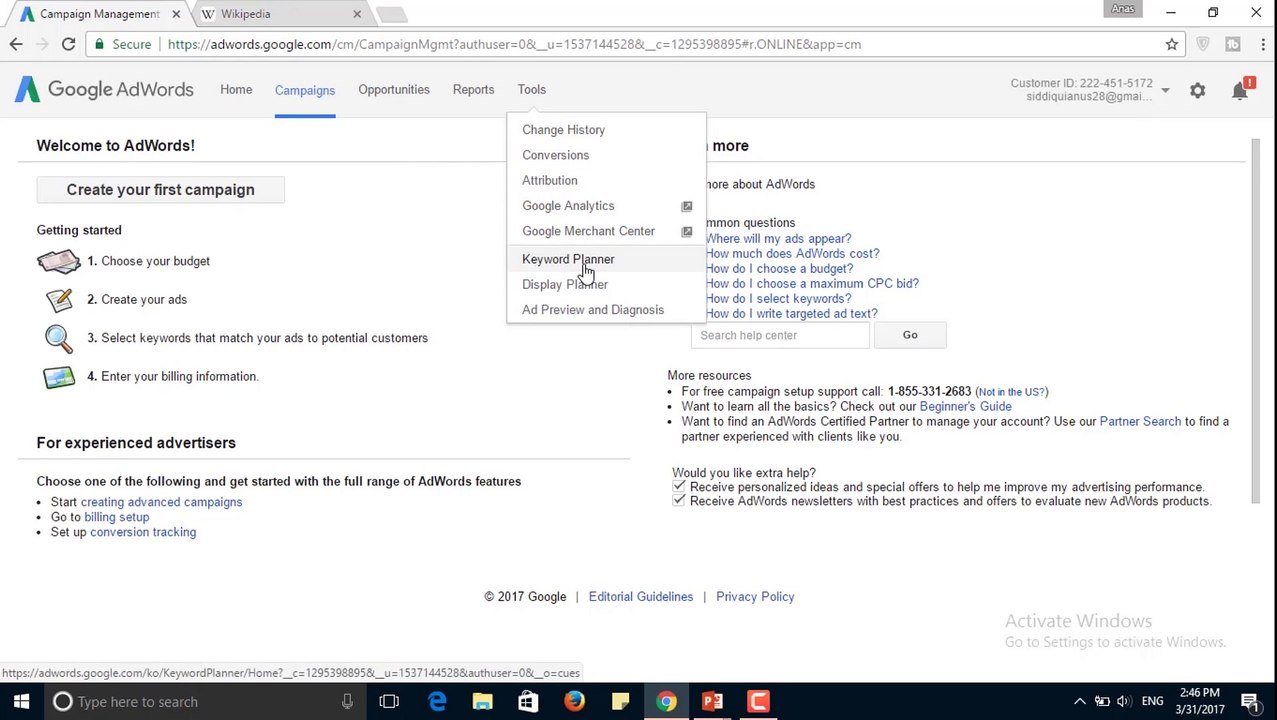1277x720 pixels.
Task: Click the keywords magnifier icon
Action: tap(58, 338)
